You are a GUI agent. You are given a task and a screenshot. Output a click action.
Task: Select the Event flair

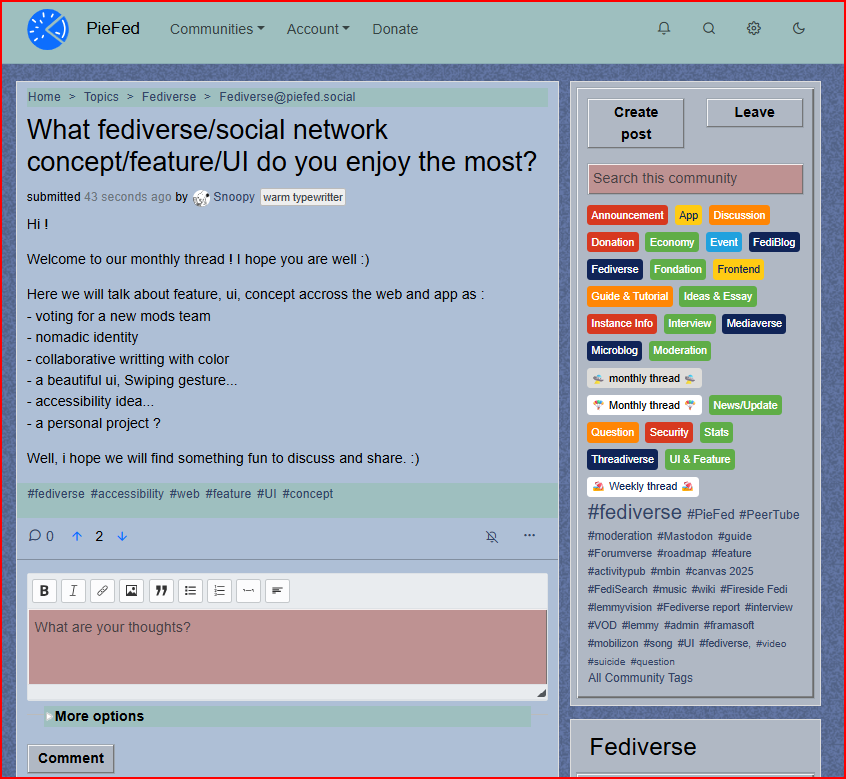724,242
